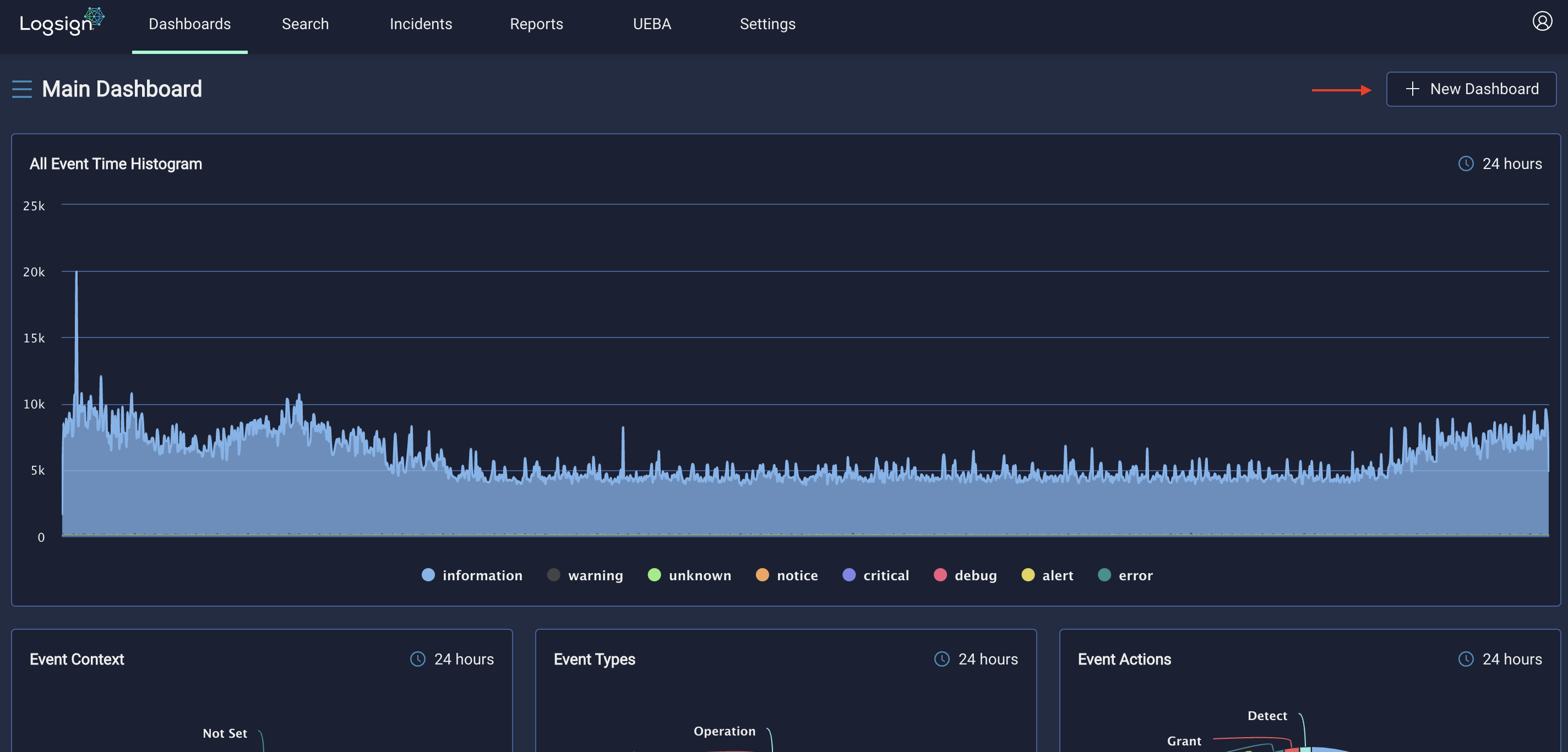Image resolution: width=1568 pixels, height=752 pixels.
Task: Click the Main Dashboard title
Action: coord(122,89)
